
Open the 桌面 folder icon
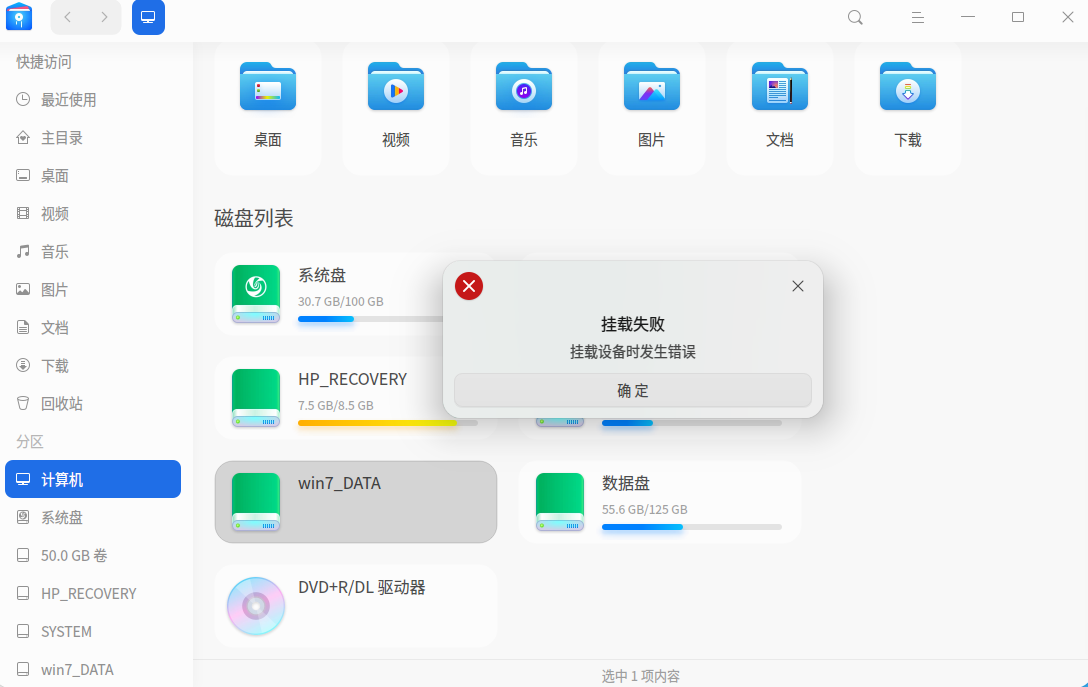click(268, 87)
